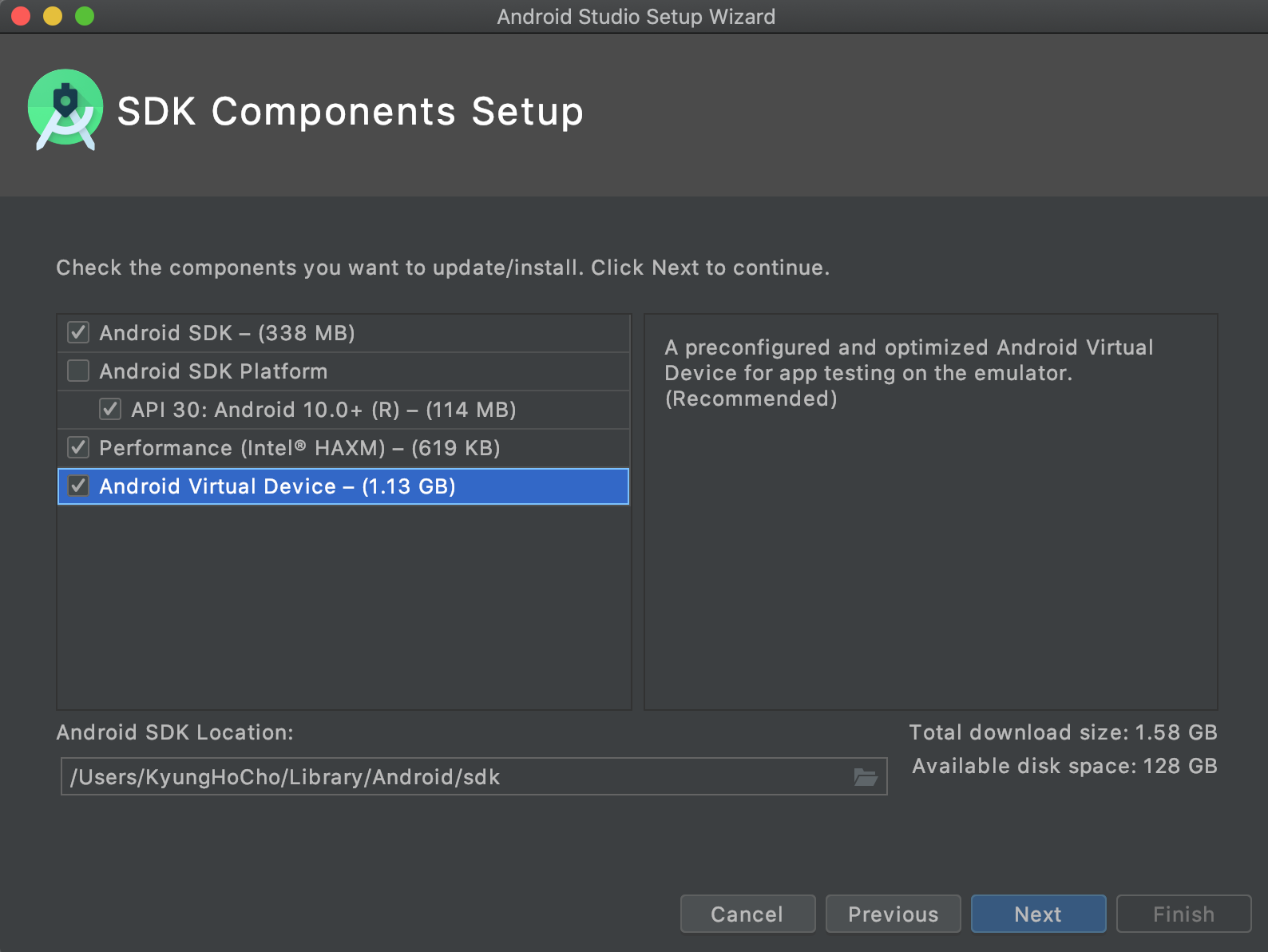Click the Available disk space: 128 GB text
The height and width of the screenshot is (952, 1268).
1064,766
